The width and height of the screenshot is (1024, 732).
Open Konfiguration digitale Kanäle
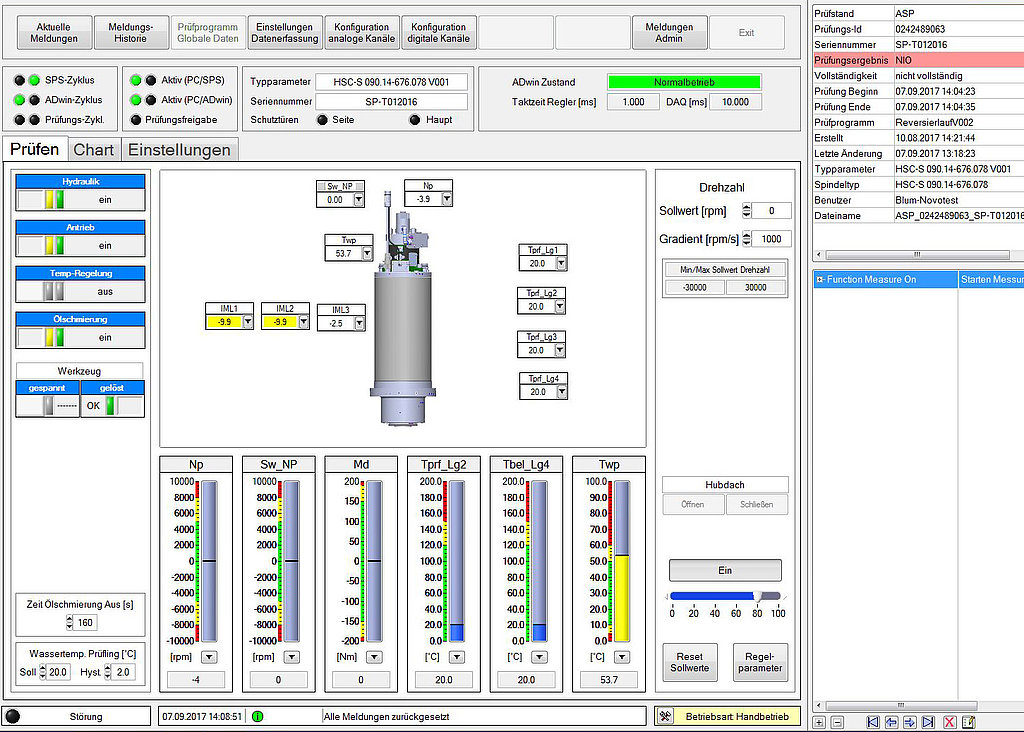(x=439, y=33)
